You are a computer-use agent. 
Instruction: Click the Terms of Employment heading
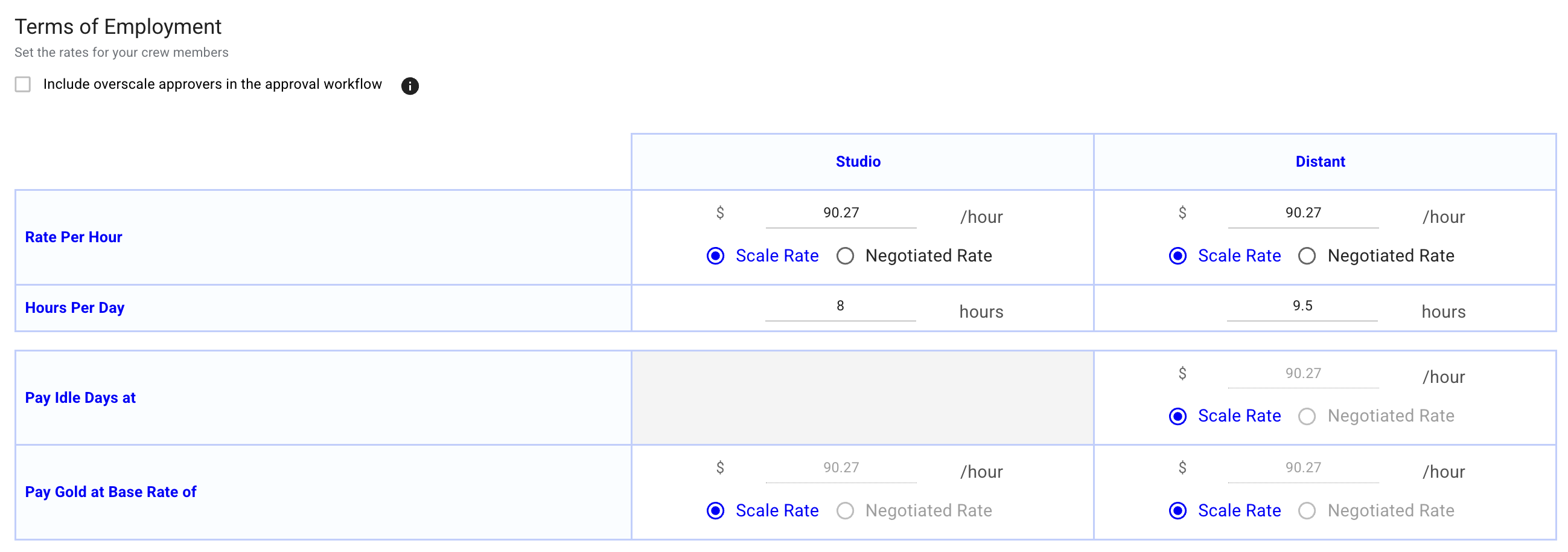(118, 27)
